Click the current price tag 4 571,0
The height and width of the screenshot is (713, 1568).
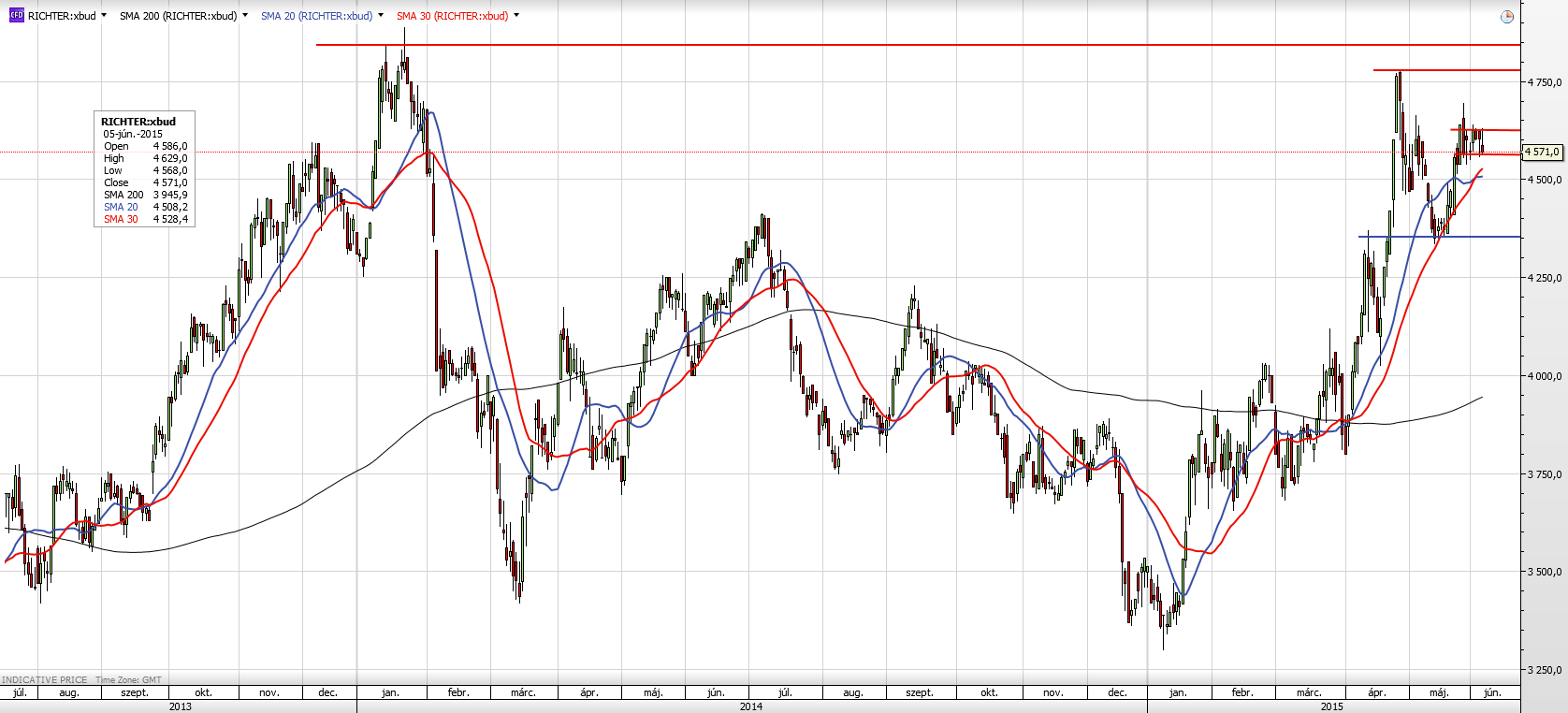[1543, 152]
